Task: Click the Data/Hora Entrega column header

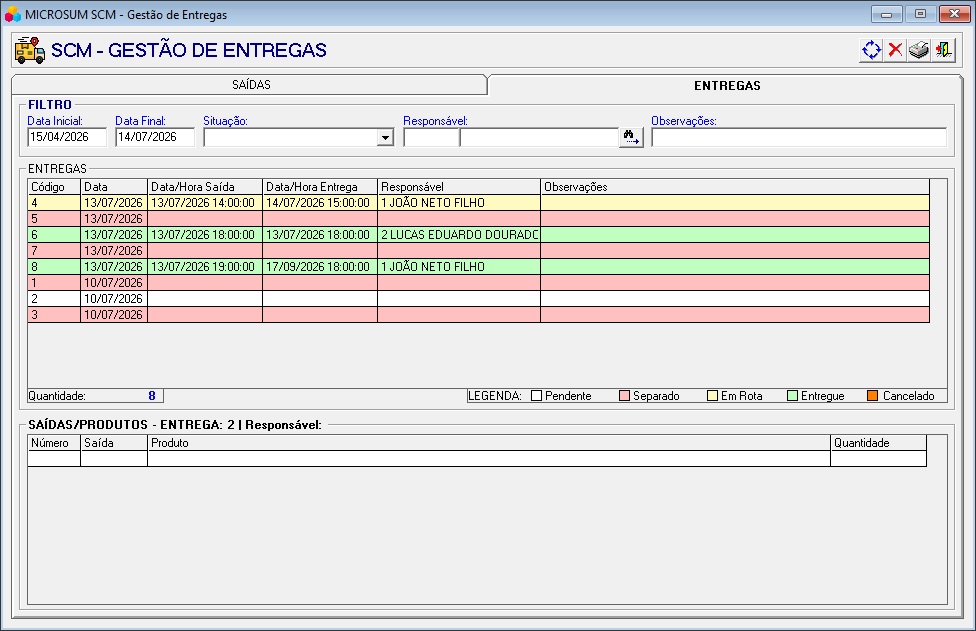Action: (320, 187)
